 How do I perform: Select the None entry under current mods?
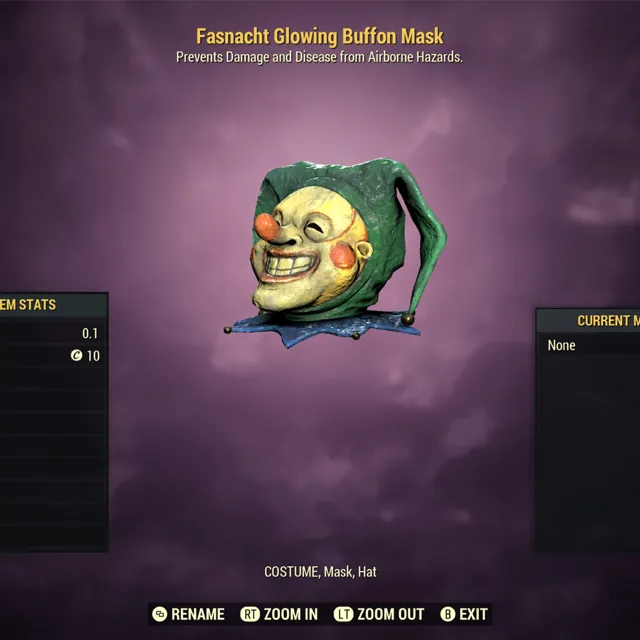[x=562, y=345]
